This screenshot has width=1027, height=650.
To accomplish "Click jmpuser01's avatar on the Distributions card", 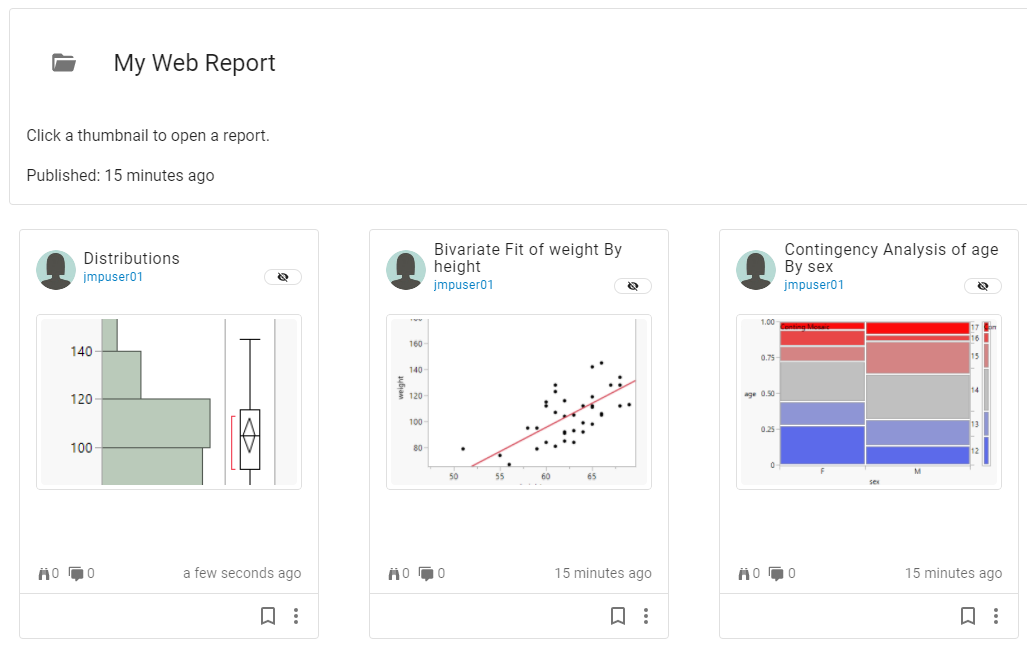I will (x=55, y=268).
